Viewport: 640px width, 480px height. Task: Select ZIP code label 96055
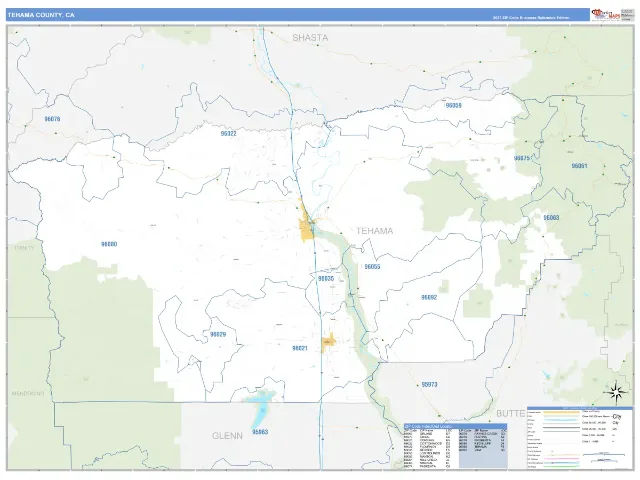(372, 267)
